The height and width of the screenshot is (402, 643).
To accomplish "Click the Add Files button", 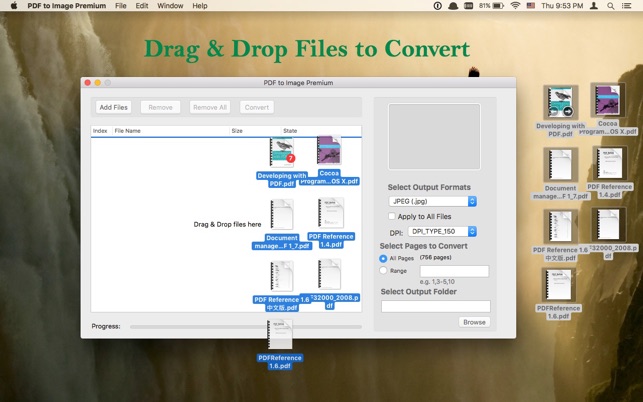I will click(114, 107).
